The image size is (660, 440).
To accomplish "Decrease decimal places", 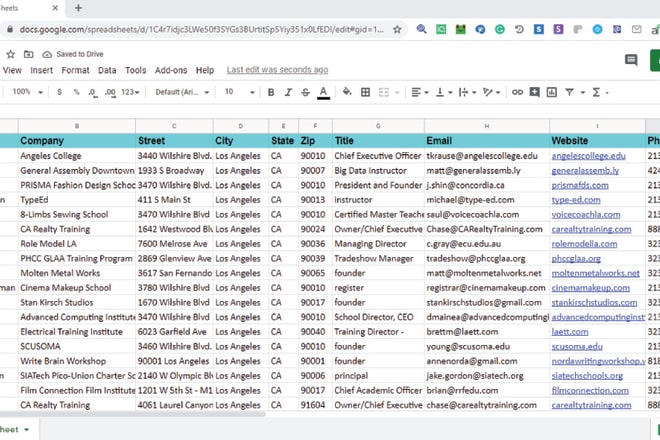I will pos(93,92).
